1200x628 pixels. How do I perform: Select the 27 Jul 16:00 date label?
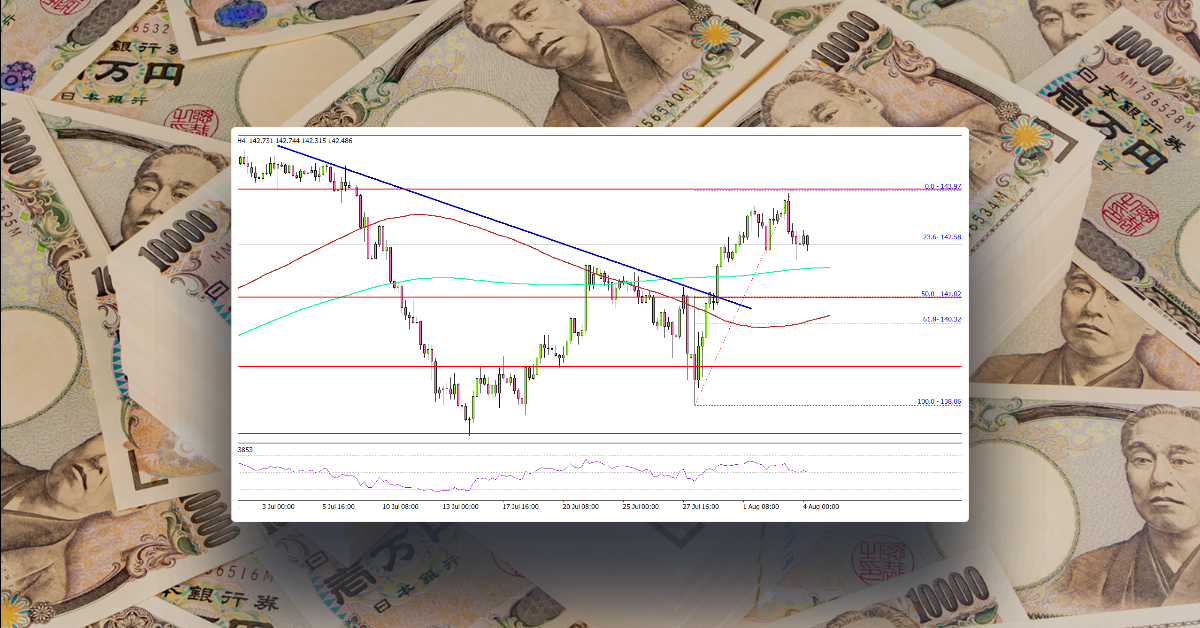702,506
